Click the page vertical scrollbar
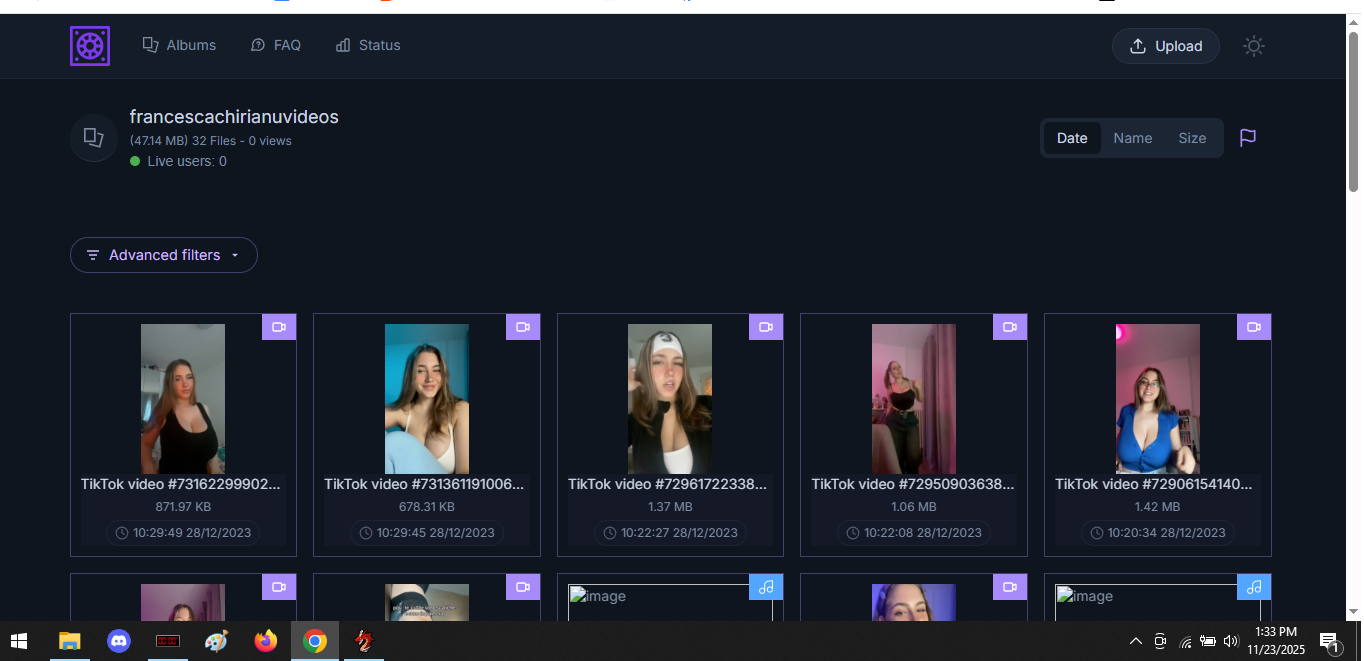This screenshot has width=1364, height=661. [x=1353, y=110]
